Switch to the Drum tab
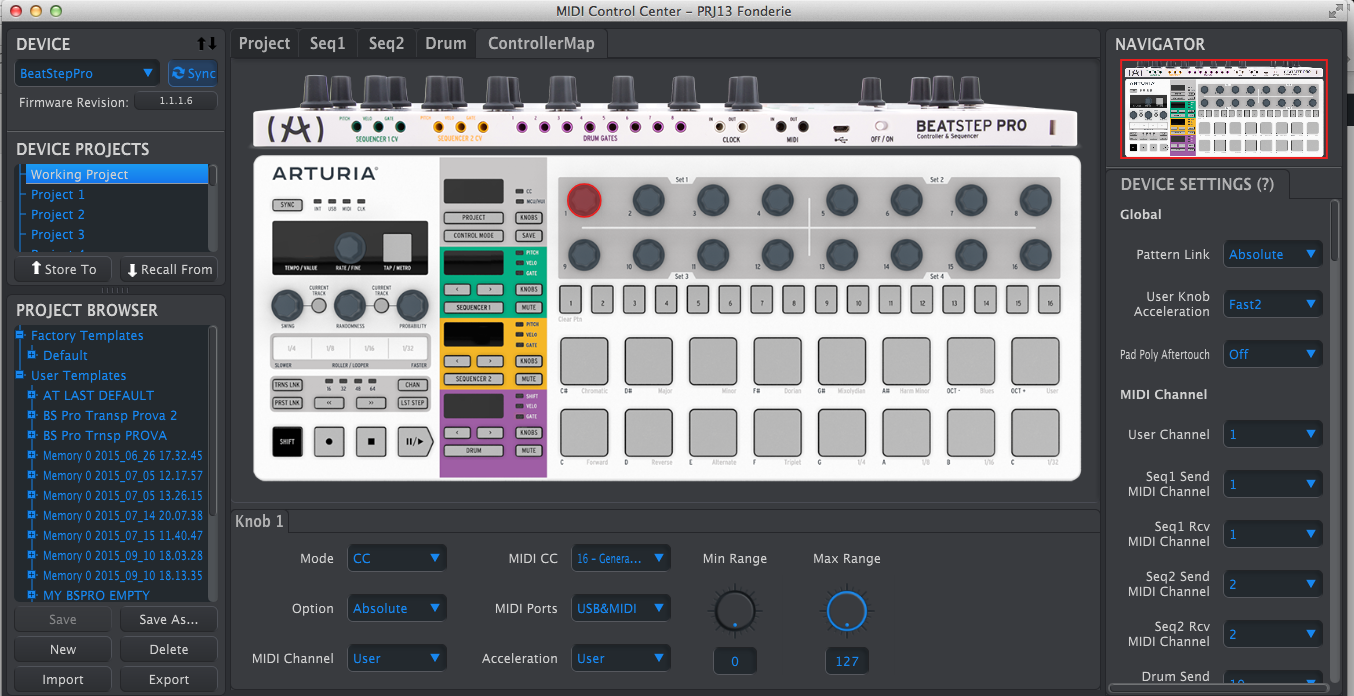 click(x=446, y=43)
